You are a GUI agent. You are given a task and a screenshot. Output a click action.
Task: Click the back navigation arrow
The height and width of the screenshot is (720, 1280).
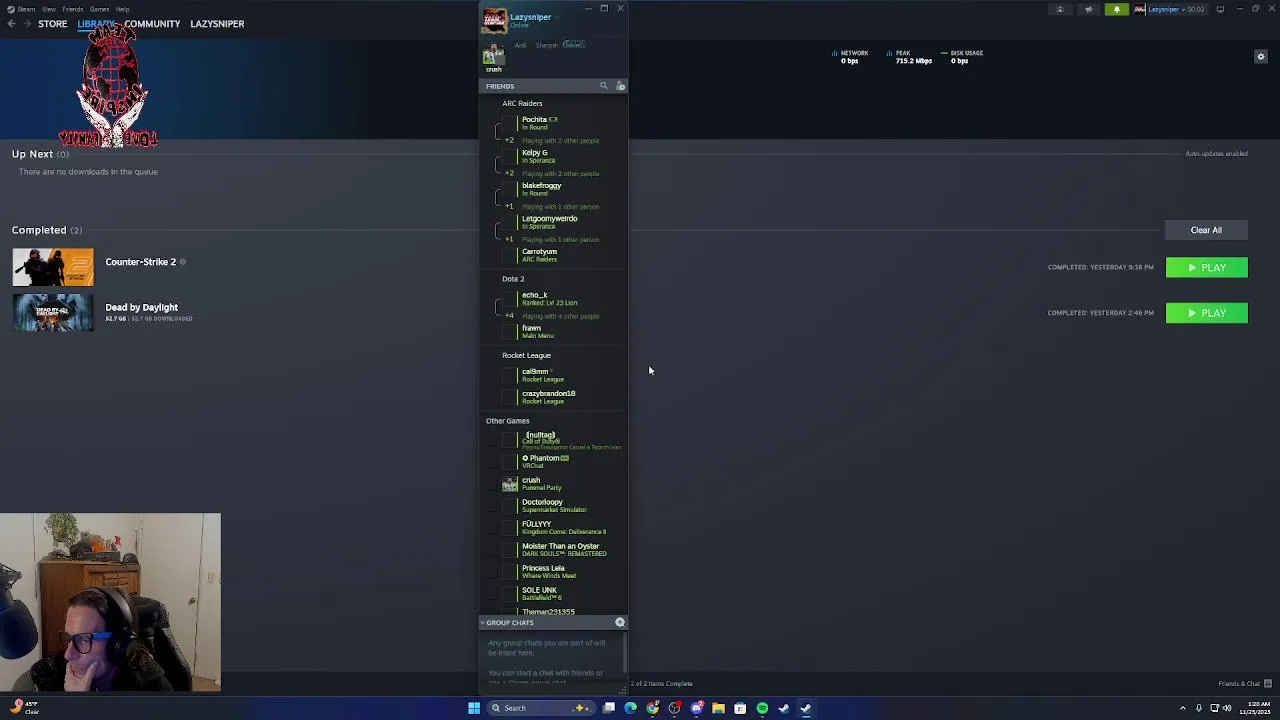pyautogui.click(x=11, y=24)
